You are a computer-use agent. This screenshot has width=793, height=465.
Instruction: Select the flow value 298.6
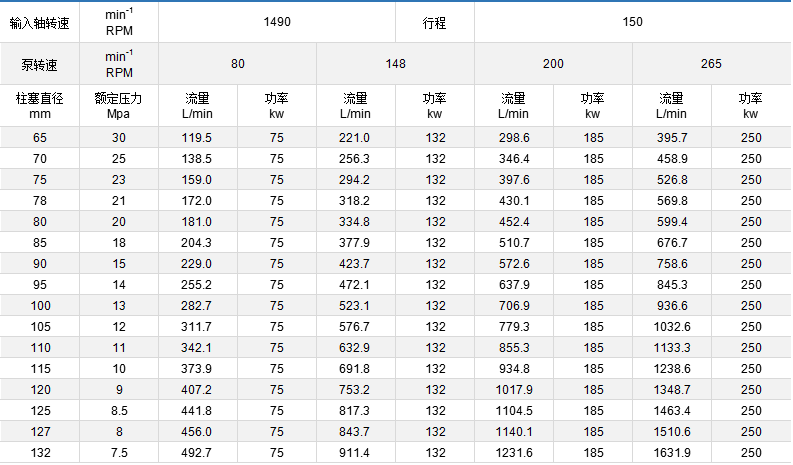pos(514,138)
